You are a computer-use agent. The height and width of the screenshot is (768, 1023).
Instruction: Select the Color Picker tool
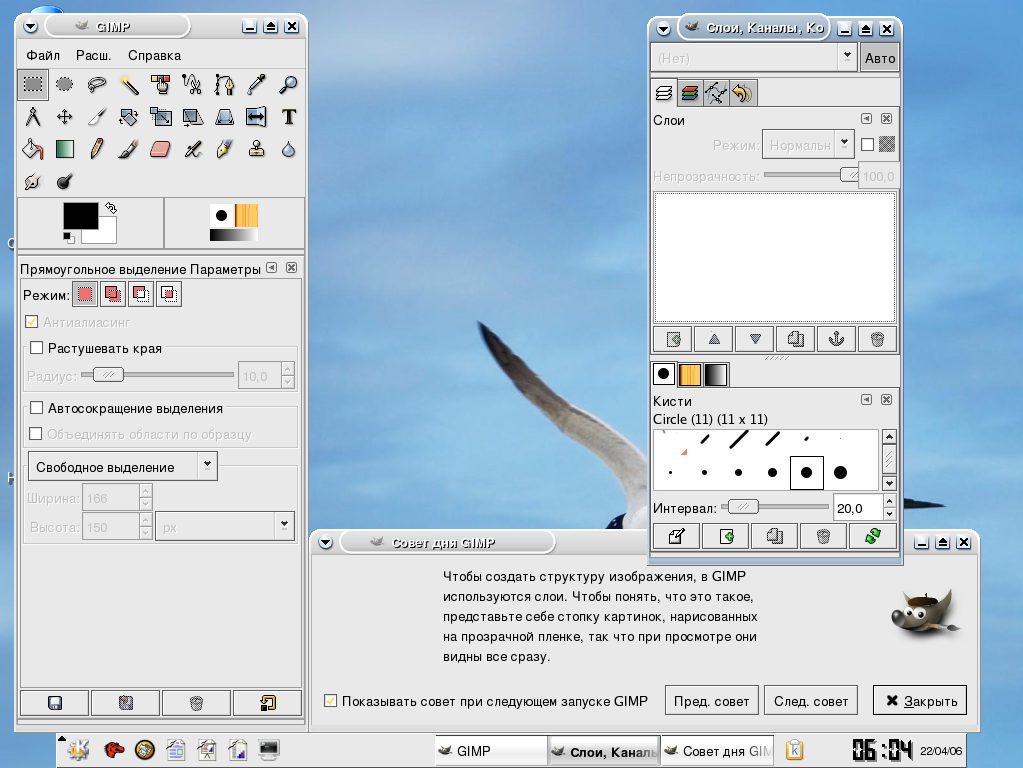[256, 84]
